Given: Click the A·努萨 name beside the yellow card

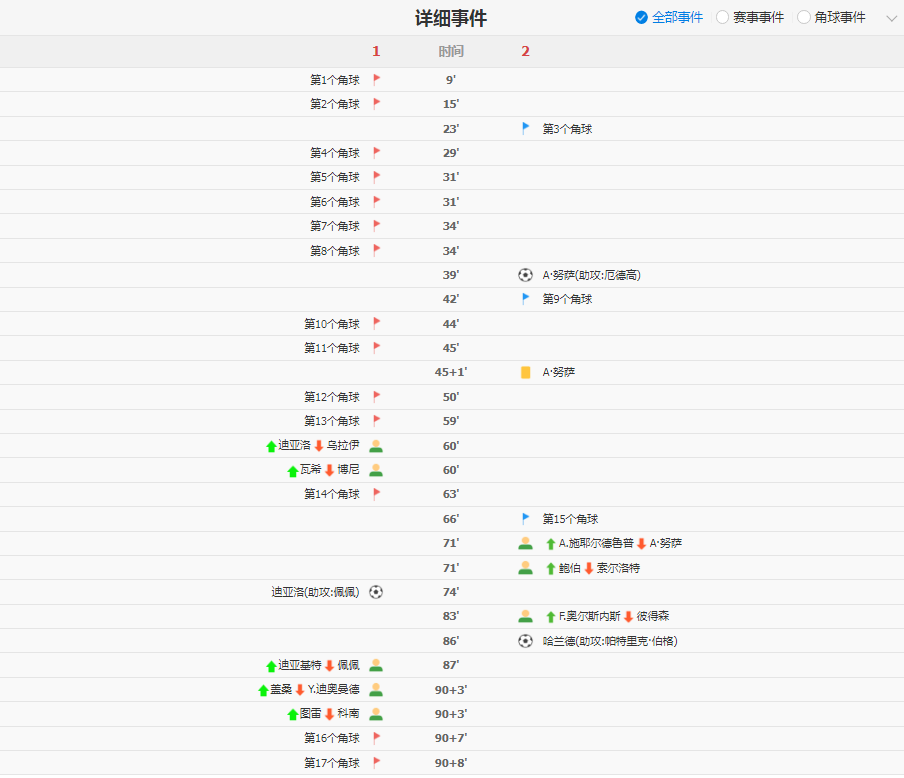Looking at the screenshot, I should pos(559,372).
